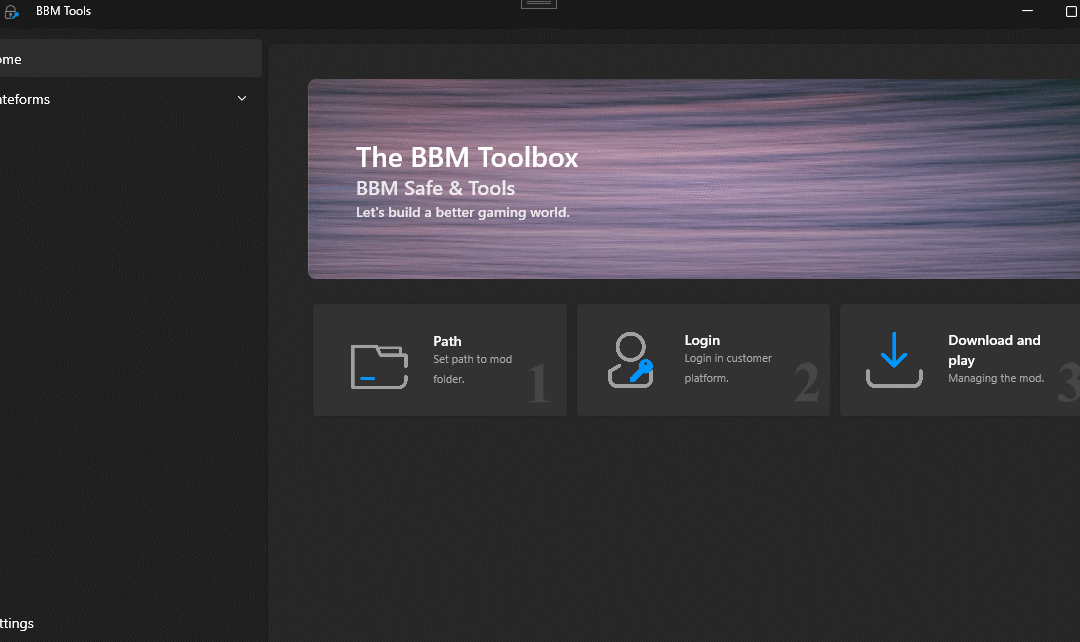Click the download arrow tray icon
The image size is (1080, 642).
coord(893,361)
